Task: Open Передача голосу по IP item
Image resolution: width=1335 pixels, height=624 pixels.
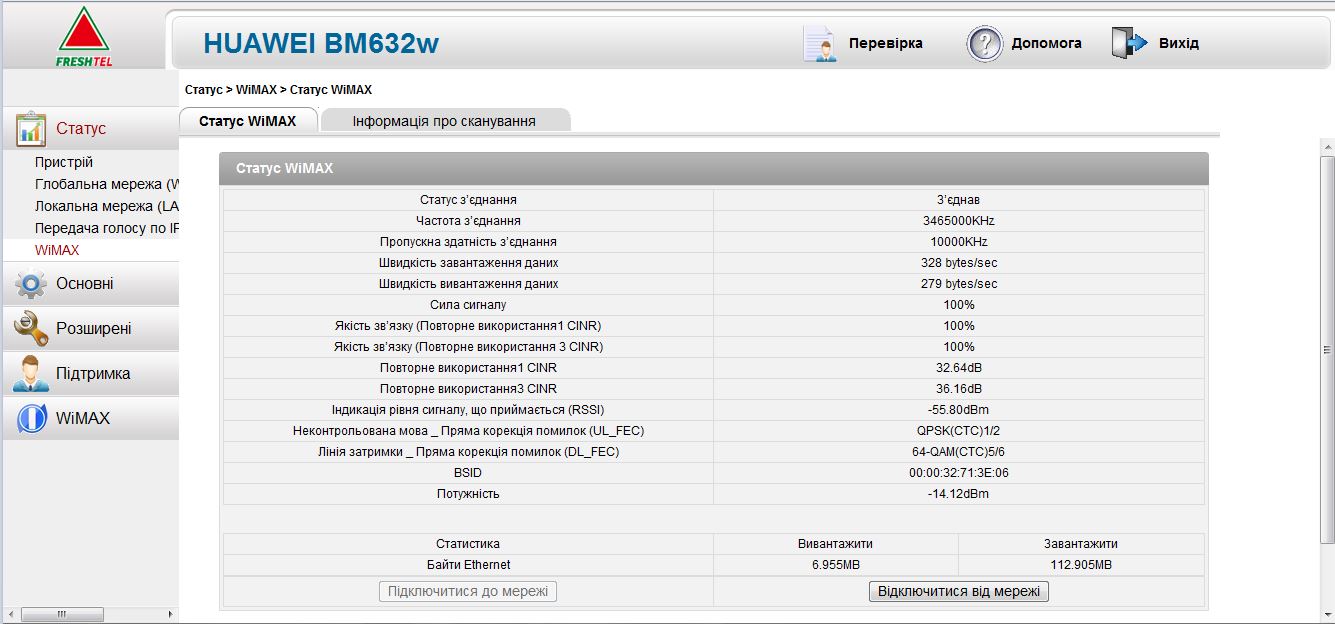Action: coord(106,228)
